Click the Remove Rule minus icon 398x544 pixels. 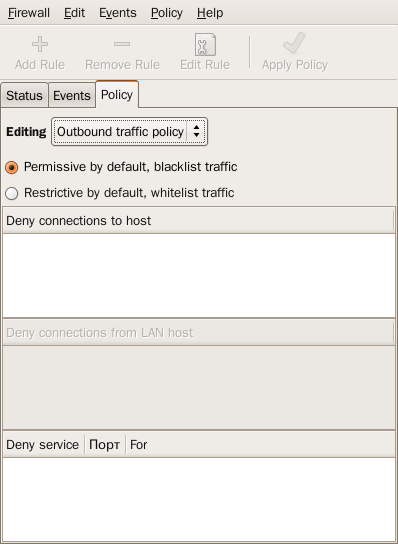pos(122,44)
